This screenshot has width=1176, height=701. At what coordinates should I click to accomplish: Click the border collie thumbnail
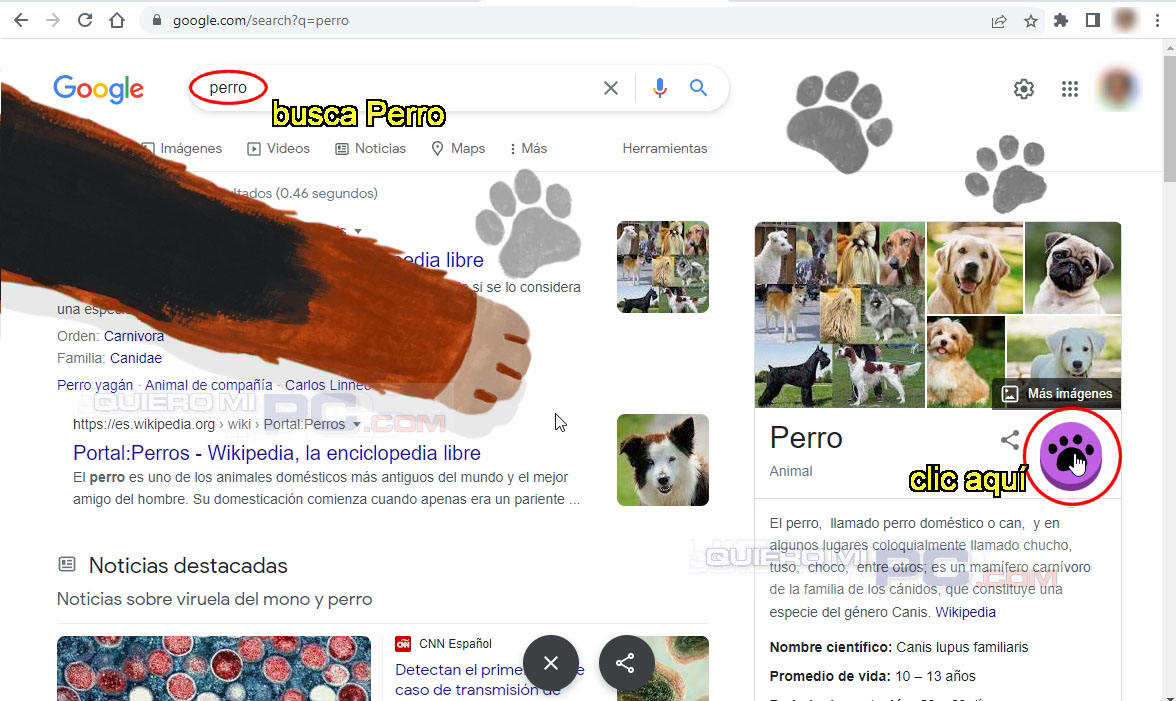coord(663,460)
